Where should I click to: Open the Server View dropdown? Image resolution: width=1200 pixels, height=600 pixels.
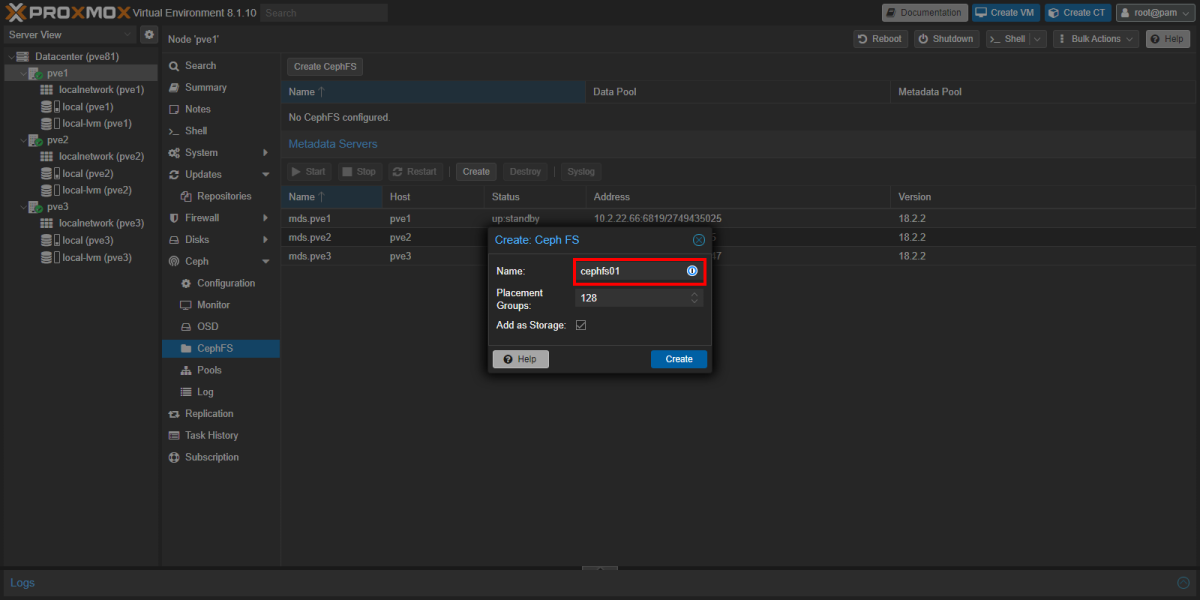128,34
